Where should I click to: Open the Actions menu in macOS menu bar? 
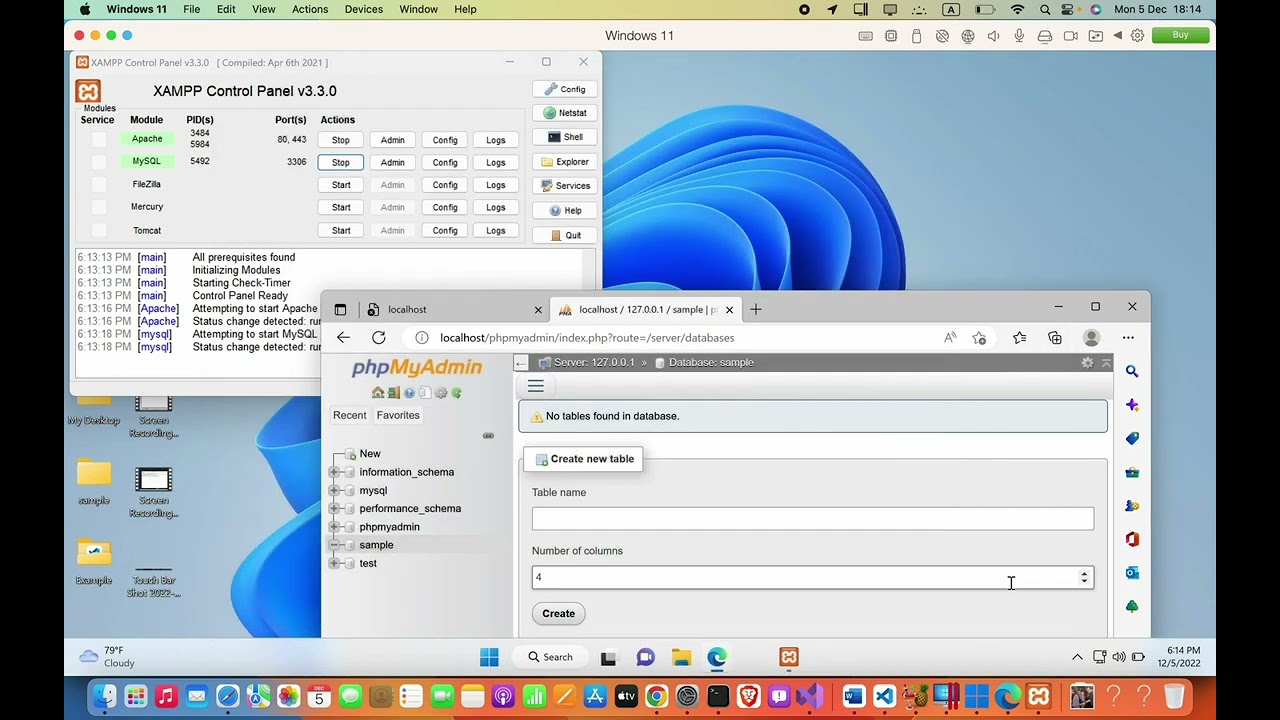(x=310, y=9)
